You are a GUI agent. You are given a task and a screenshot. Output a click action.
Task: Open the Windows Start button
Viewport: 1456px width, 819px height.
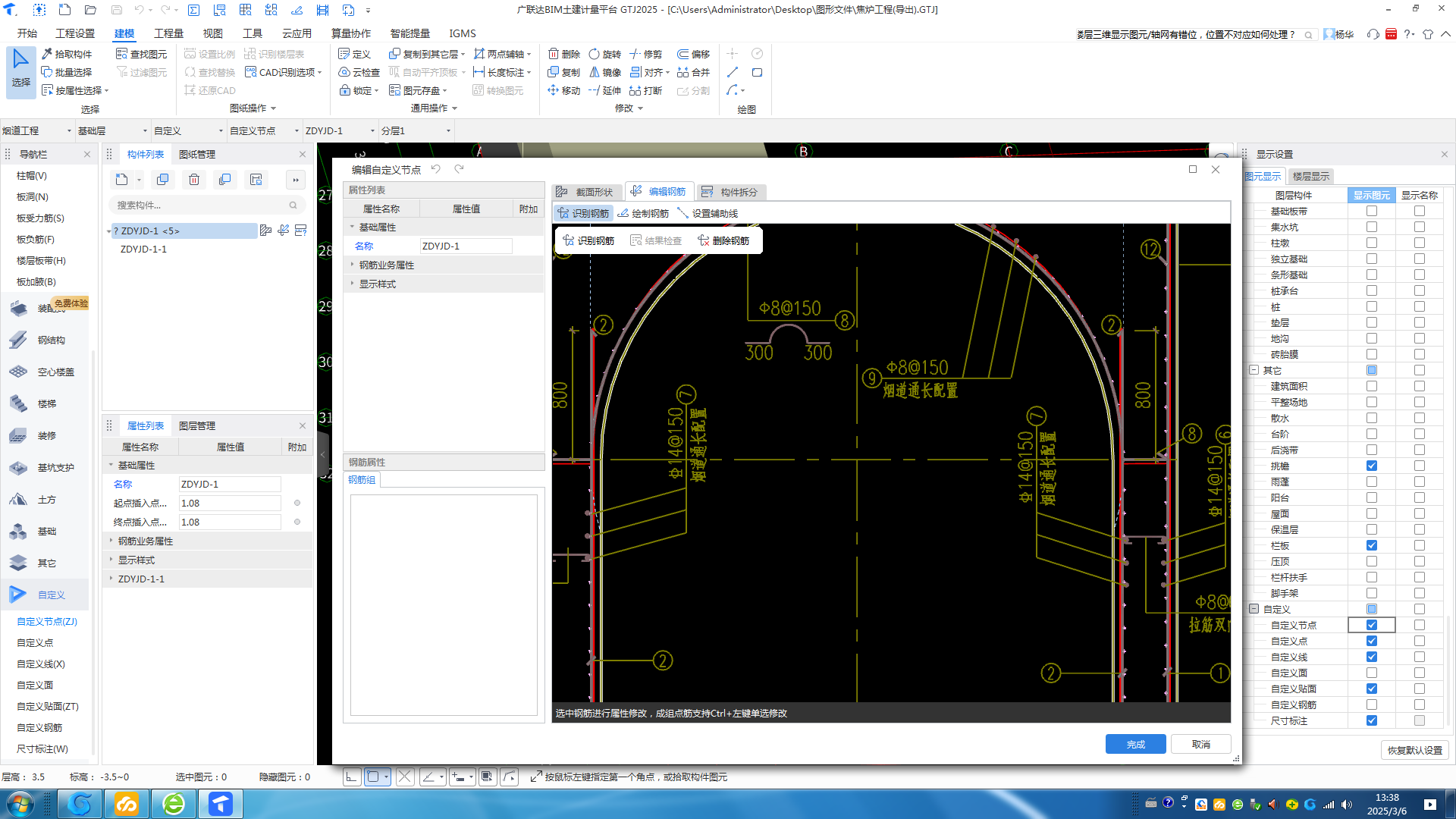(19, 804)
